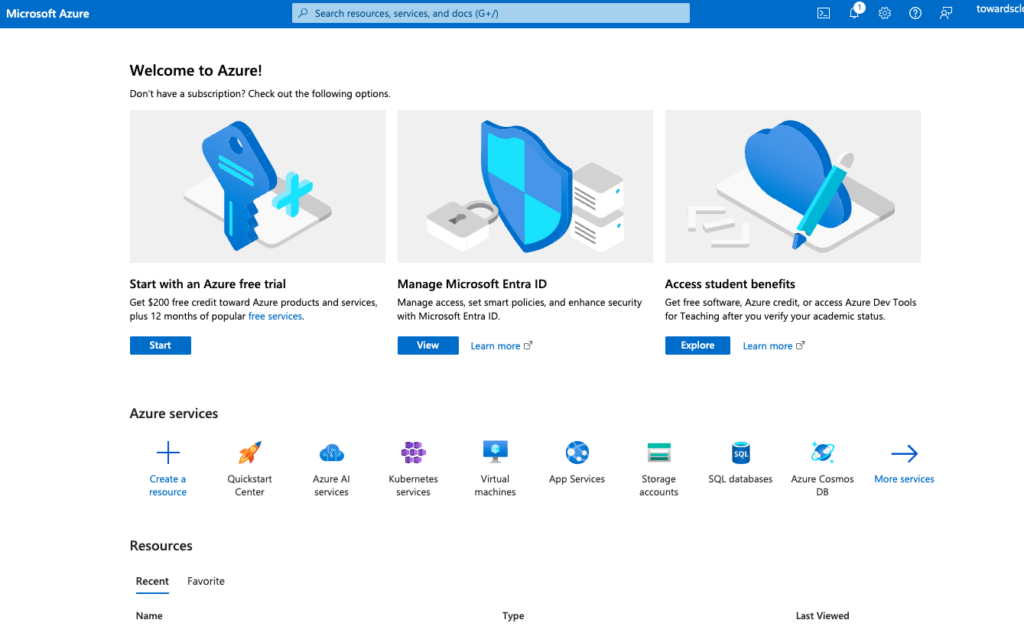Open portal settings gear icon

[x=884, y=13]
